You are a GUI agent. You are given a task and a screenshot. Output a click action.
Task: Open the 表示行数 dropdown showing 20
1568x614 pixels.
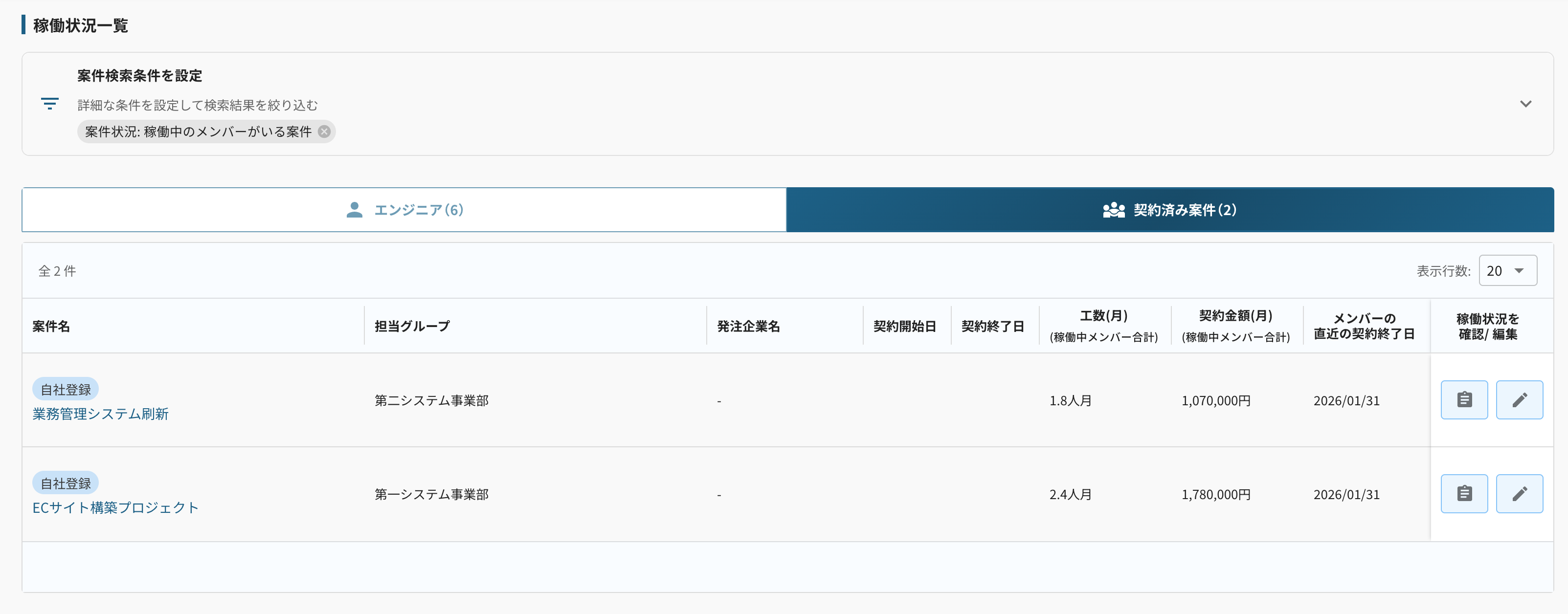pos(1507,271)
